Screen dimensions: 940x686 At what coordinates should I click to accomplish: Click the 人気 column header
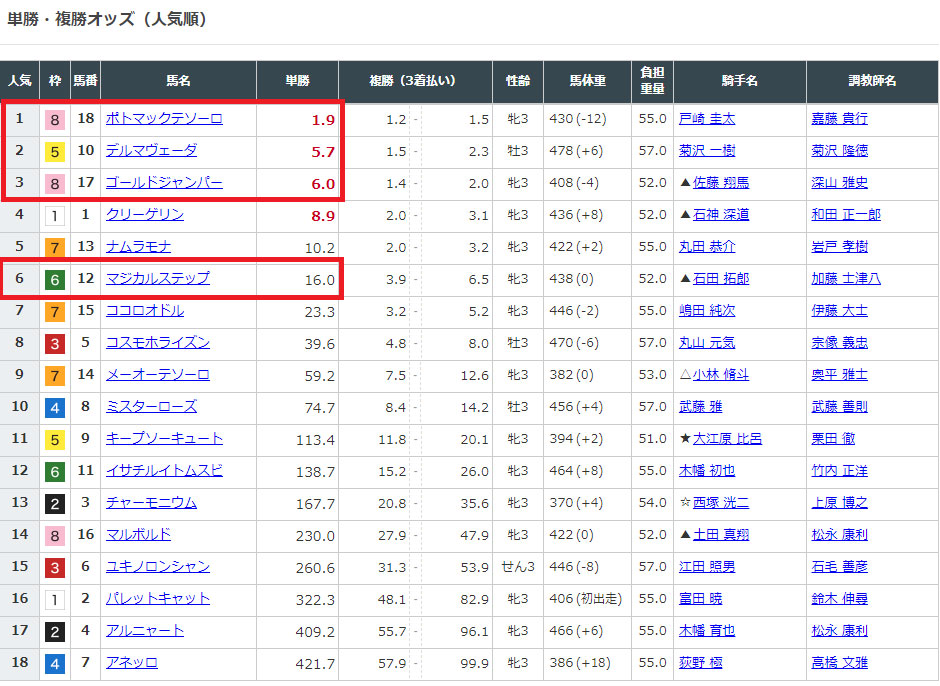click(x=20, y=80)
